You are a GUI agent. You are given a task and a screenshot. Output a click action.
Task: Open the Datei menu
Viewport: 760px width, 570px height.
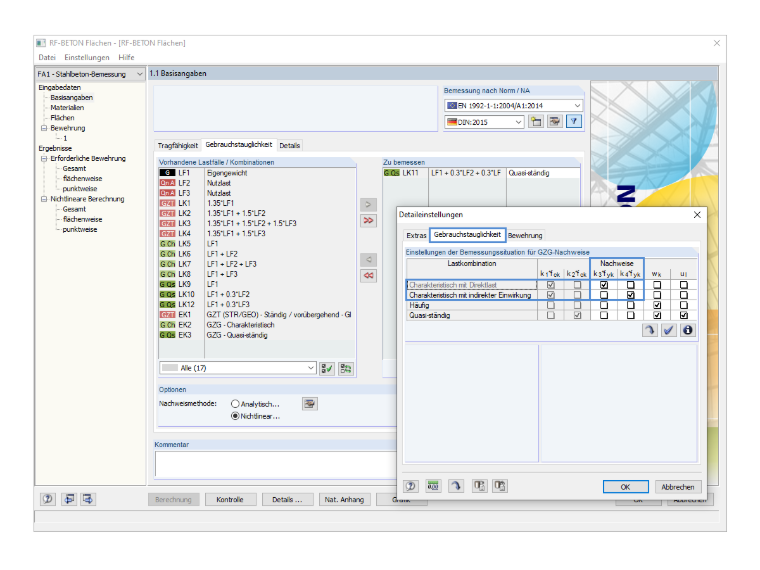coord(47,57)
